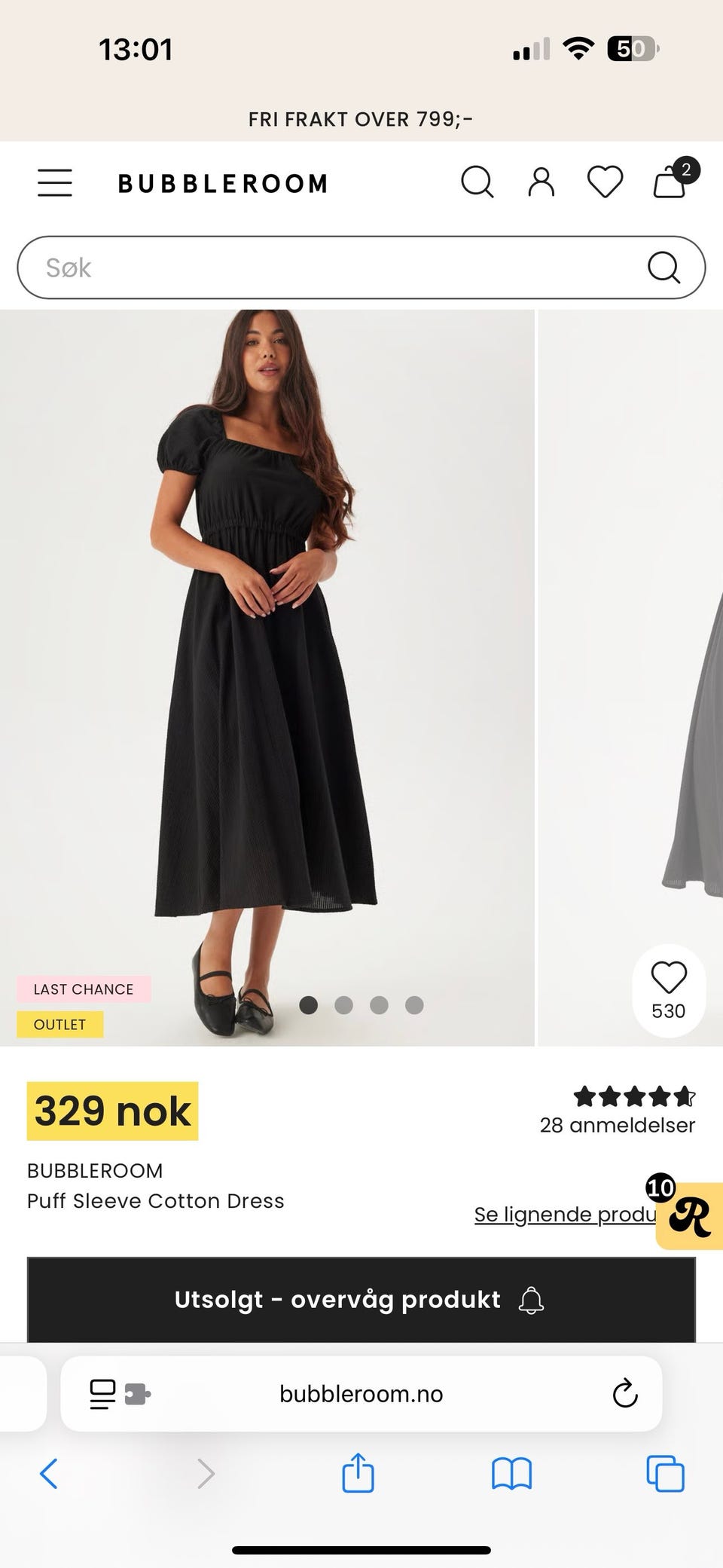
Task: Toggle favorite heart with 530 likes
Action: pos(669,991)
